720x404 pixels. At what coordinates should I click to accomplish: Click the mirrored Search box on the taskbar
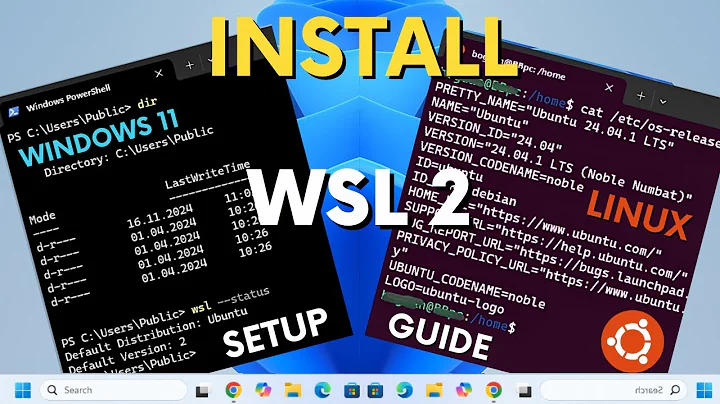click(x=613, y=390)
